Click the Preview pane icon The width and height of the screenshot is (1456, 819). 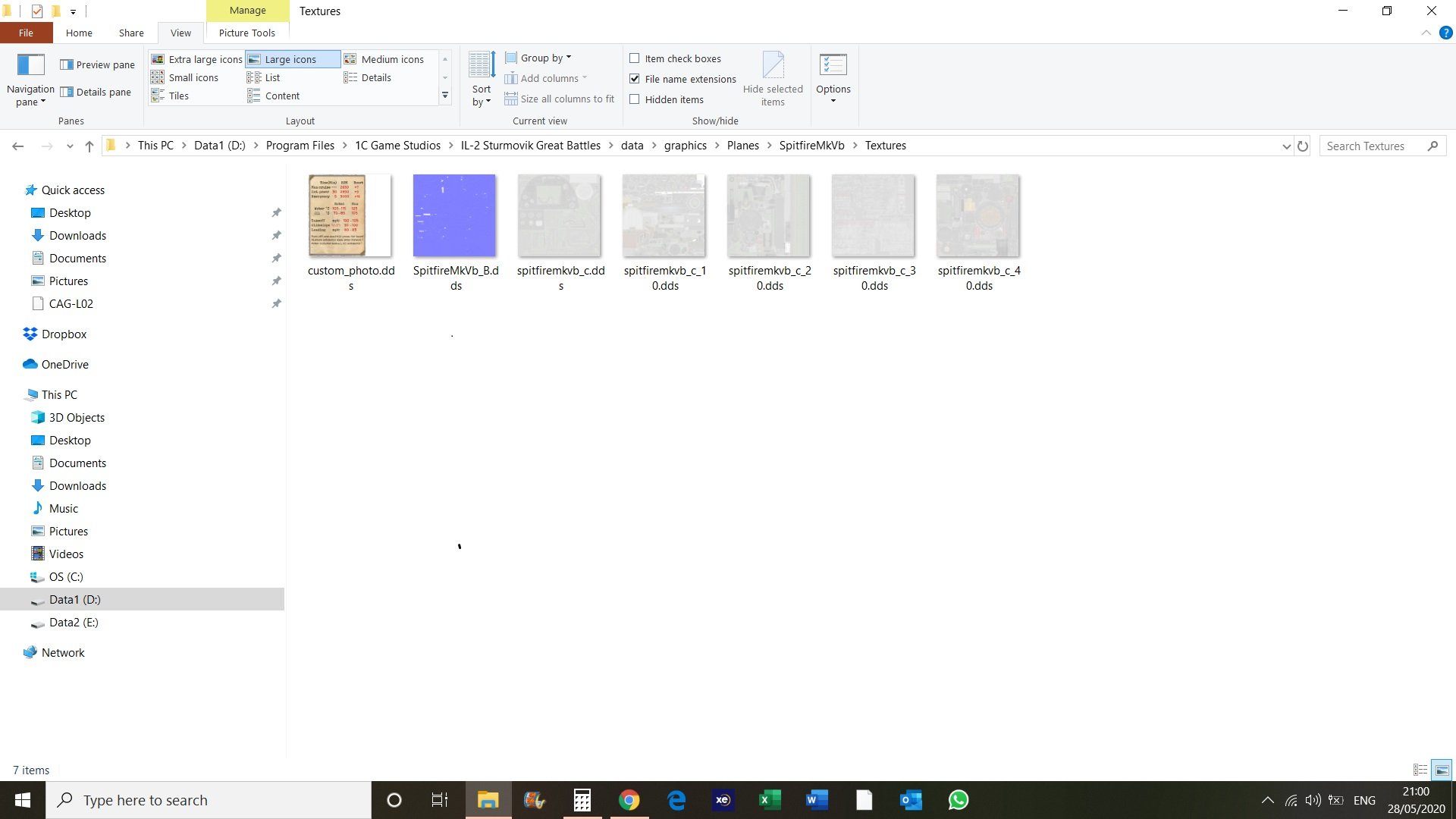(67, 65)
